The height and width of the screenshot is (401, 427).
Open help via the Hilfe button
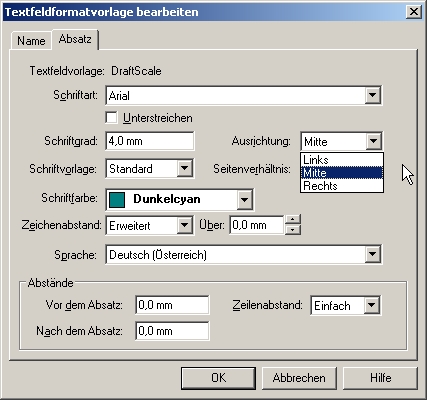[380, 378]
